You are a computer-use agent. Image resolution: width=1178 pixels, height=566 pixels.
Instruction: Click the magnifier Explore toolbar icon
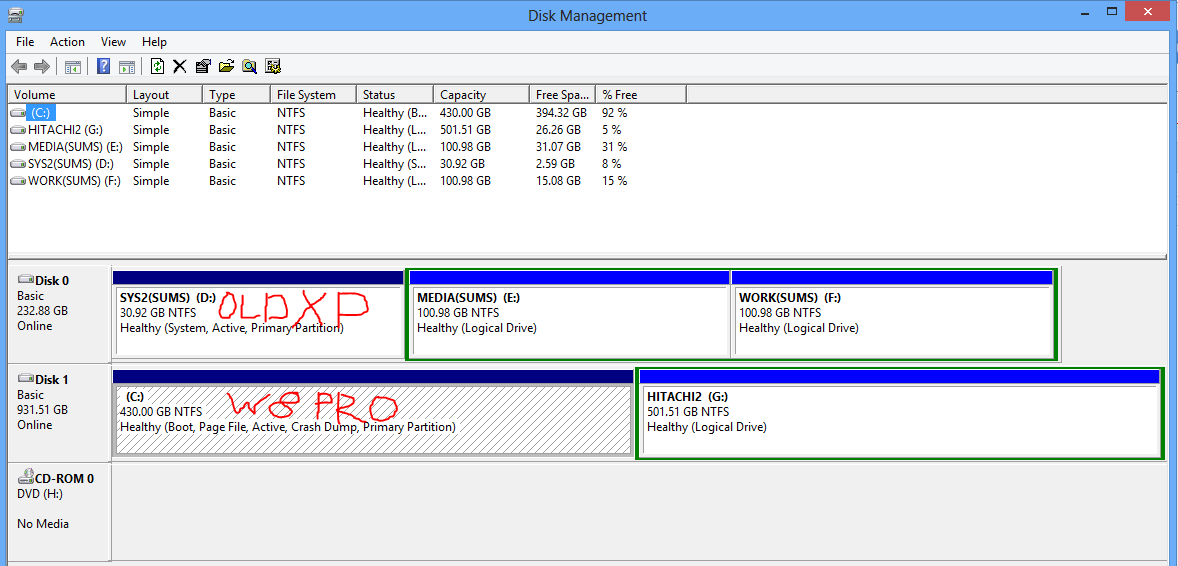point(249,67)
